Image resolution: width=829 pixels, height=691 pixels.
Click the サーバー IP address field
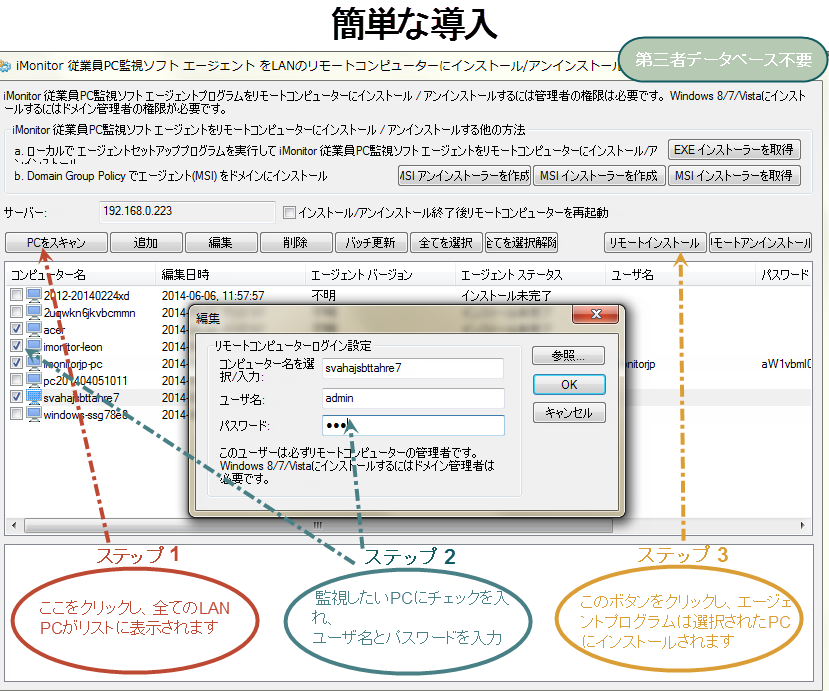pos(187,211)
